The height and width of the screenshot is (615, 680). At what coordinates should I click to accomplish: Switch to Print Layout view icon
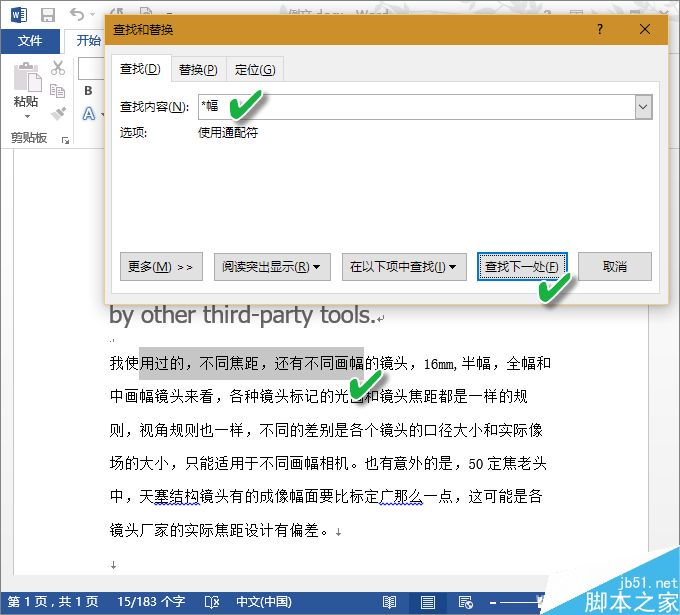point(428,602)
